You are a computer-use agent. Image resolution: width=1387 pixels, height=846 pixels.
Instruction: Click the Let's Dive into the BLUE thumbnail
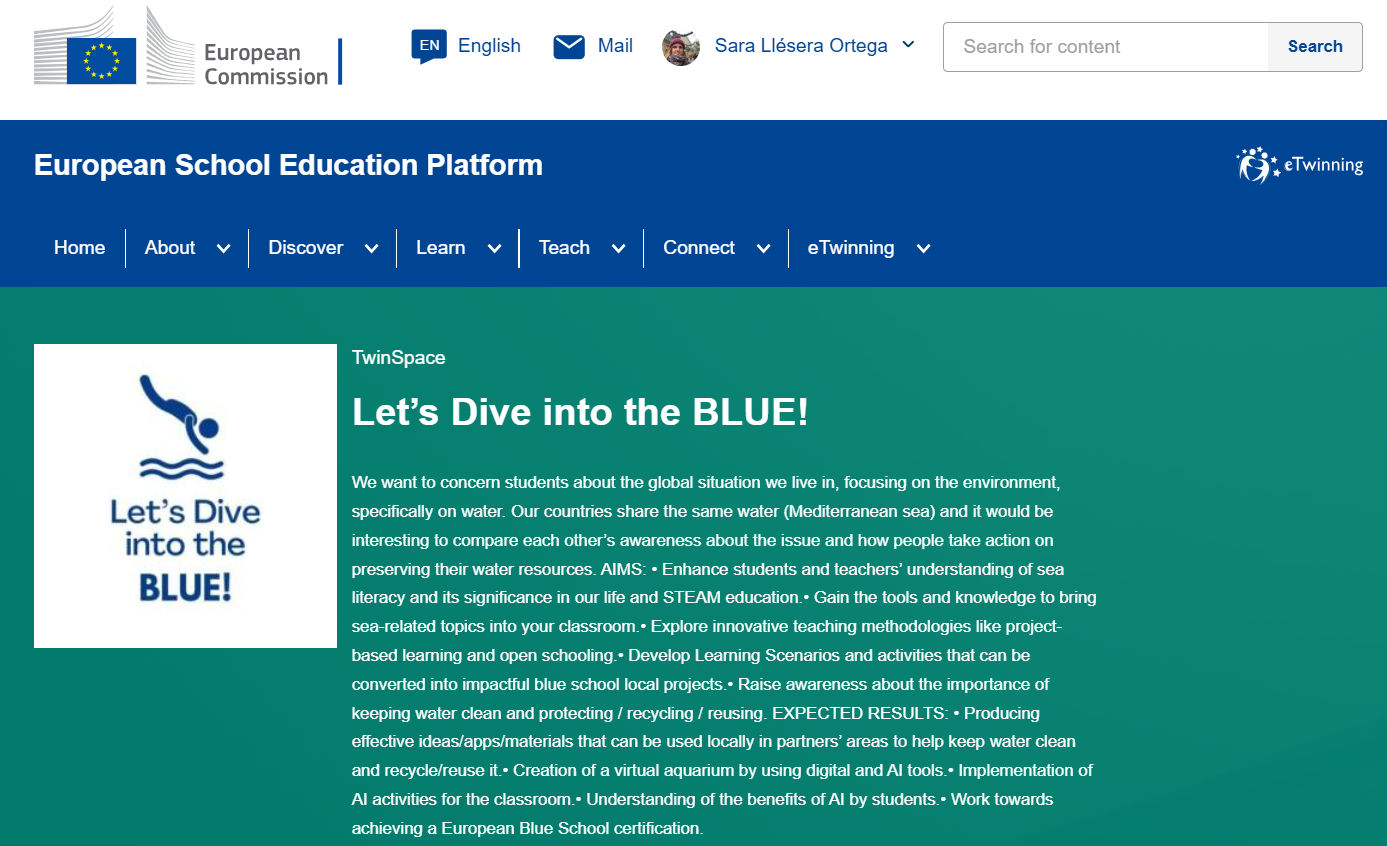click(x=185, y=496)
